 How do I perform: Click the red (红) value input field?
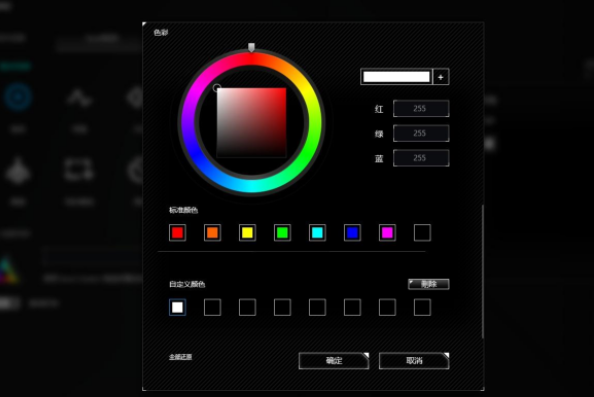coord(421,109)
